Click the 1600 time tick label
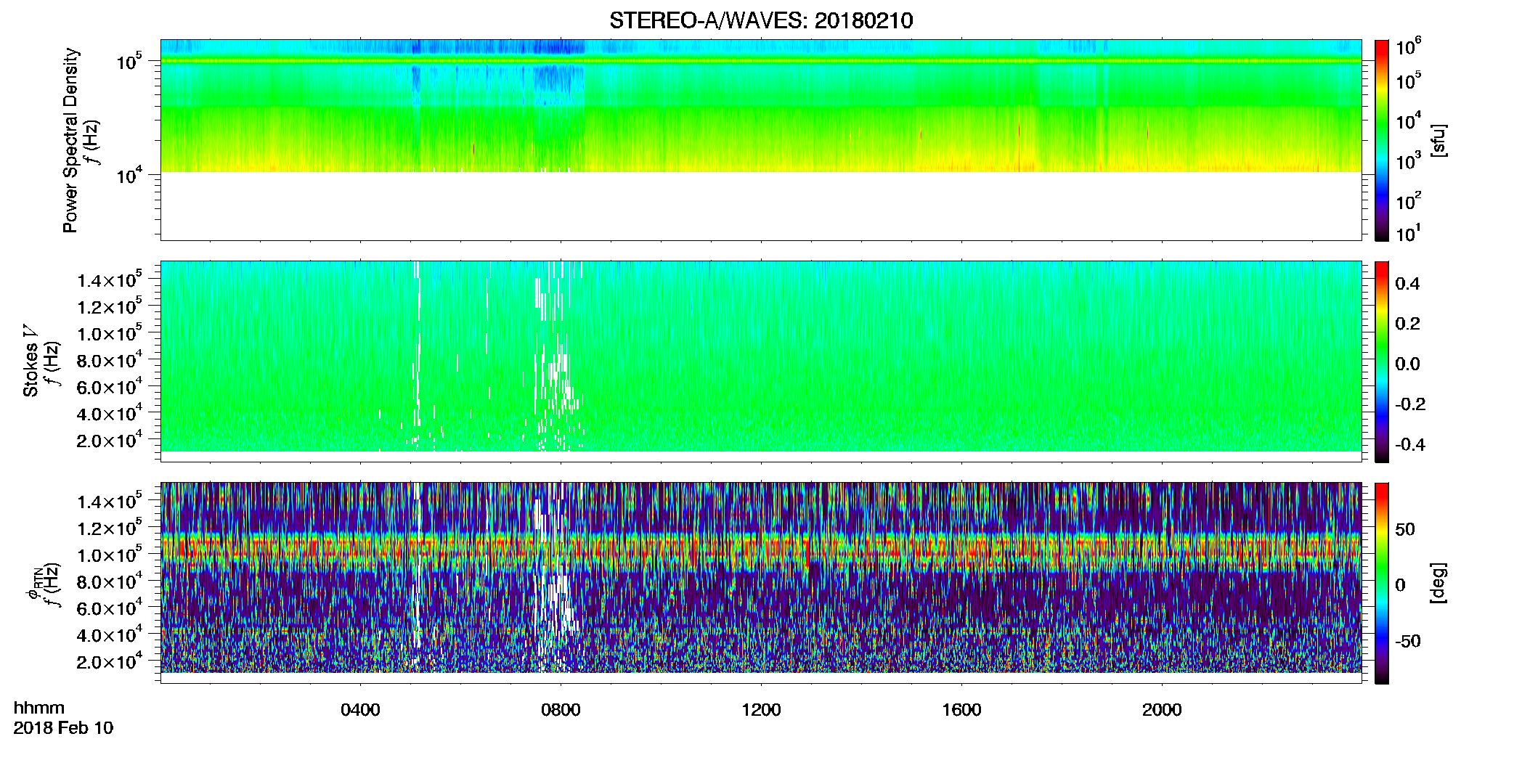The image size is (1522, 784). (x=961, y=709)
